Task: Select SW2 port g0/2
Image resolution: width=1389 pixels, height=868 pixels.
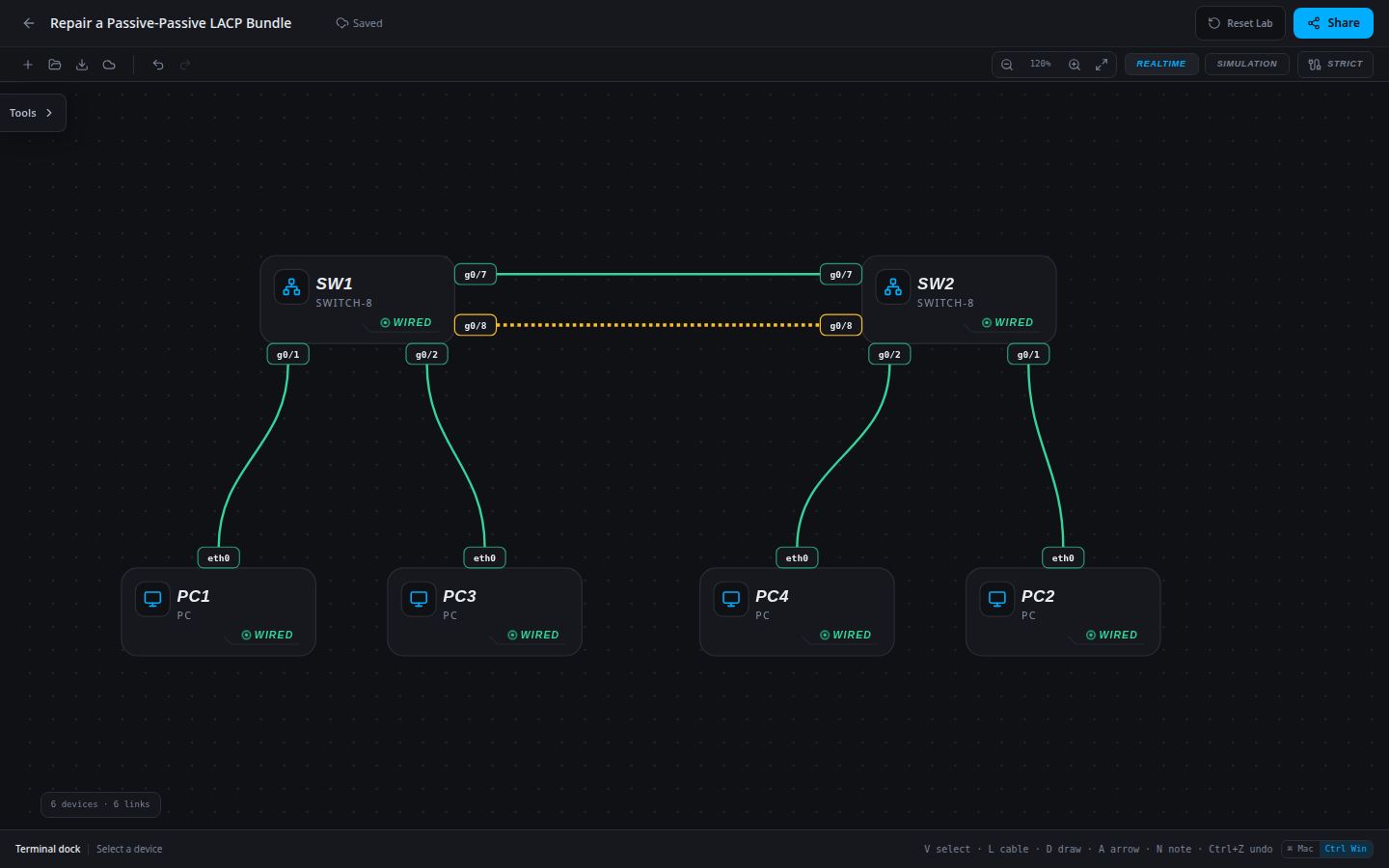Action: (889, 355)
